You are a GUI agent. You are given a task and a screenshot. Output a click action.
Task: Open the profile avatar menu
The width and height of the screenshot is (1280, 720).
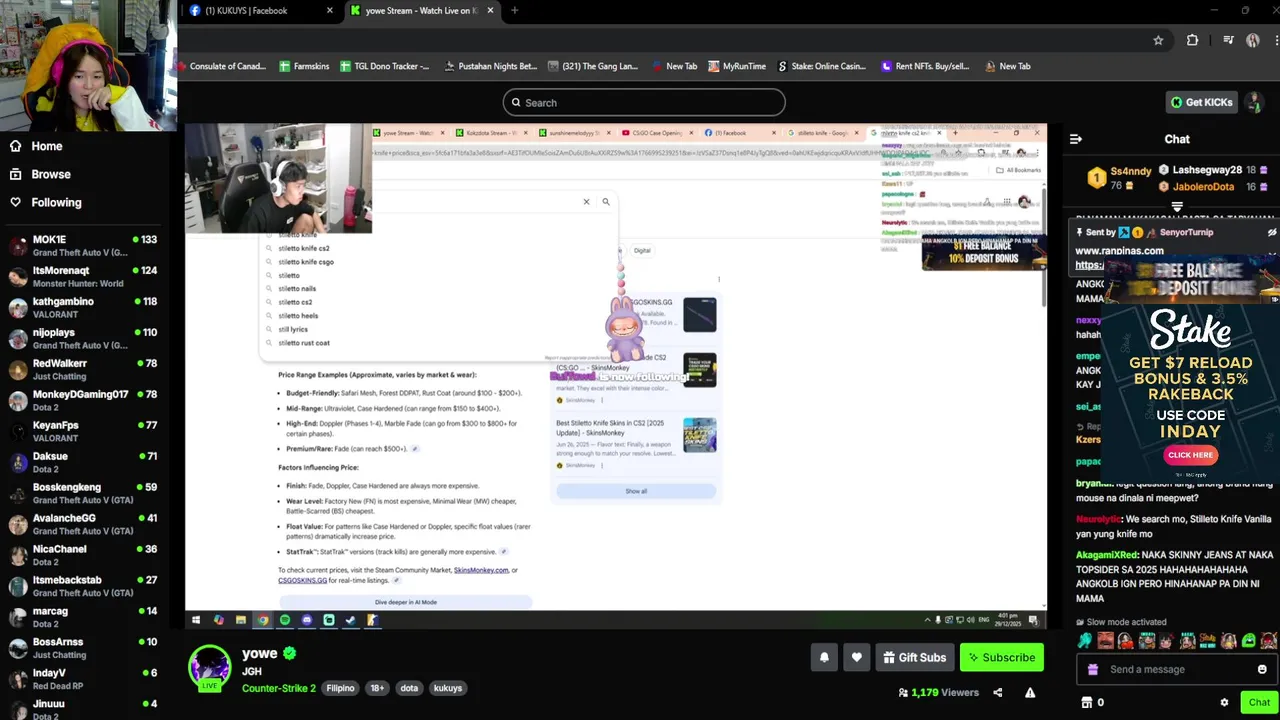point(1253,102)
